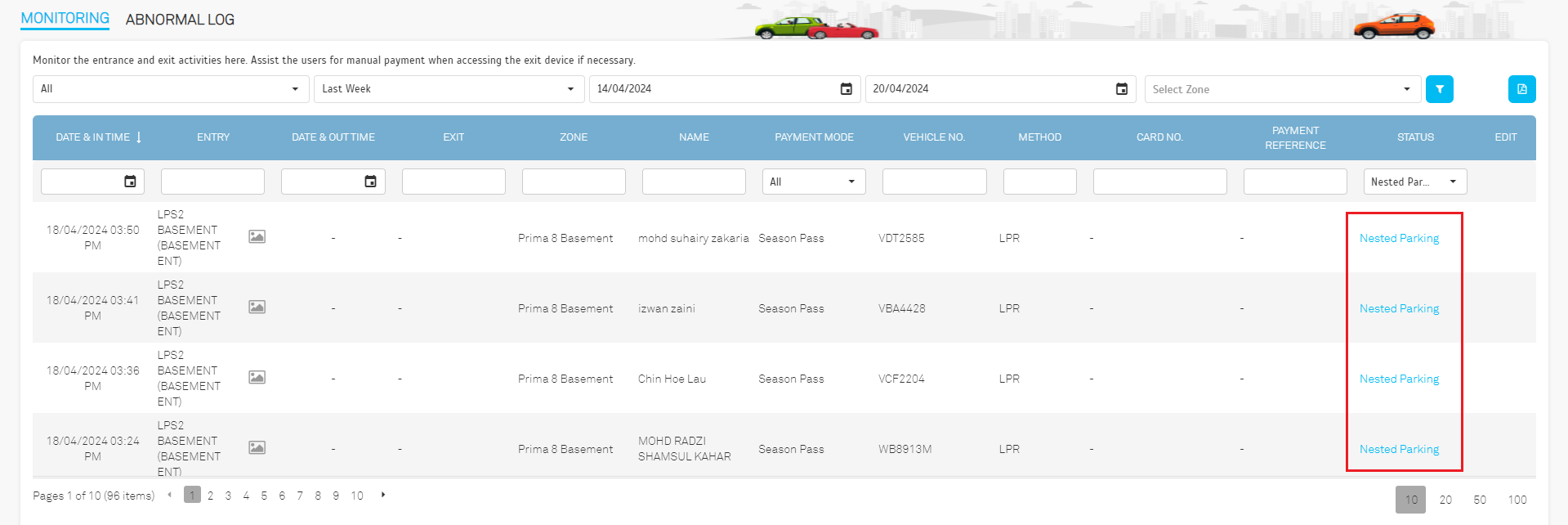Open entry photo for Chin Hoe Lau
This screenshot has width=1568, height=525.
point(257,378)
